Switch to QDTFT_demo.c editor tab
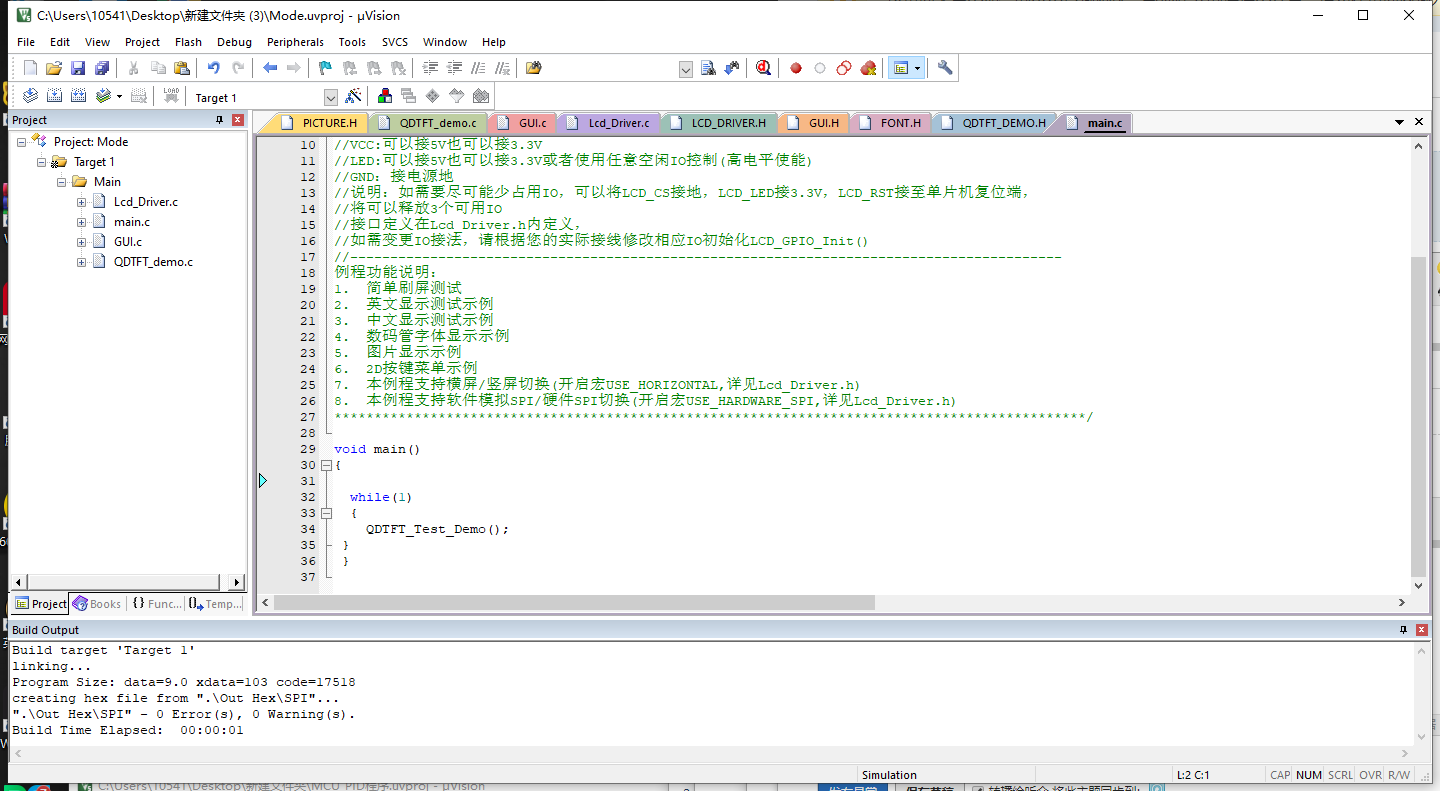The width and height of the screenshot is (1440, 791). tap(430, 123)
